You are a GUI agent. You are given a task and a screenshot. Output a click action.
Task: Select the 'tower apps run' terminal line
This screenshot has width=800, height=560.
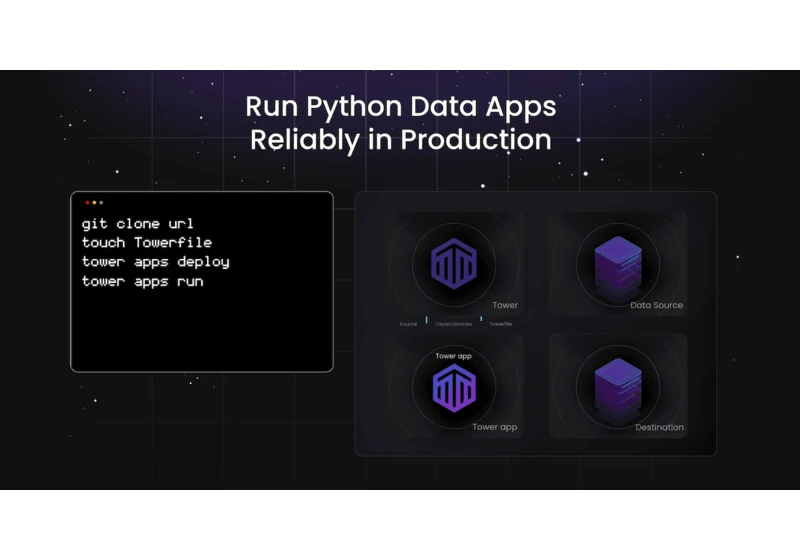pos(143,282)
